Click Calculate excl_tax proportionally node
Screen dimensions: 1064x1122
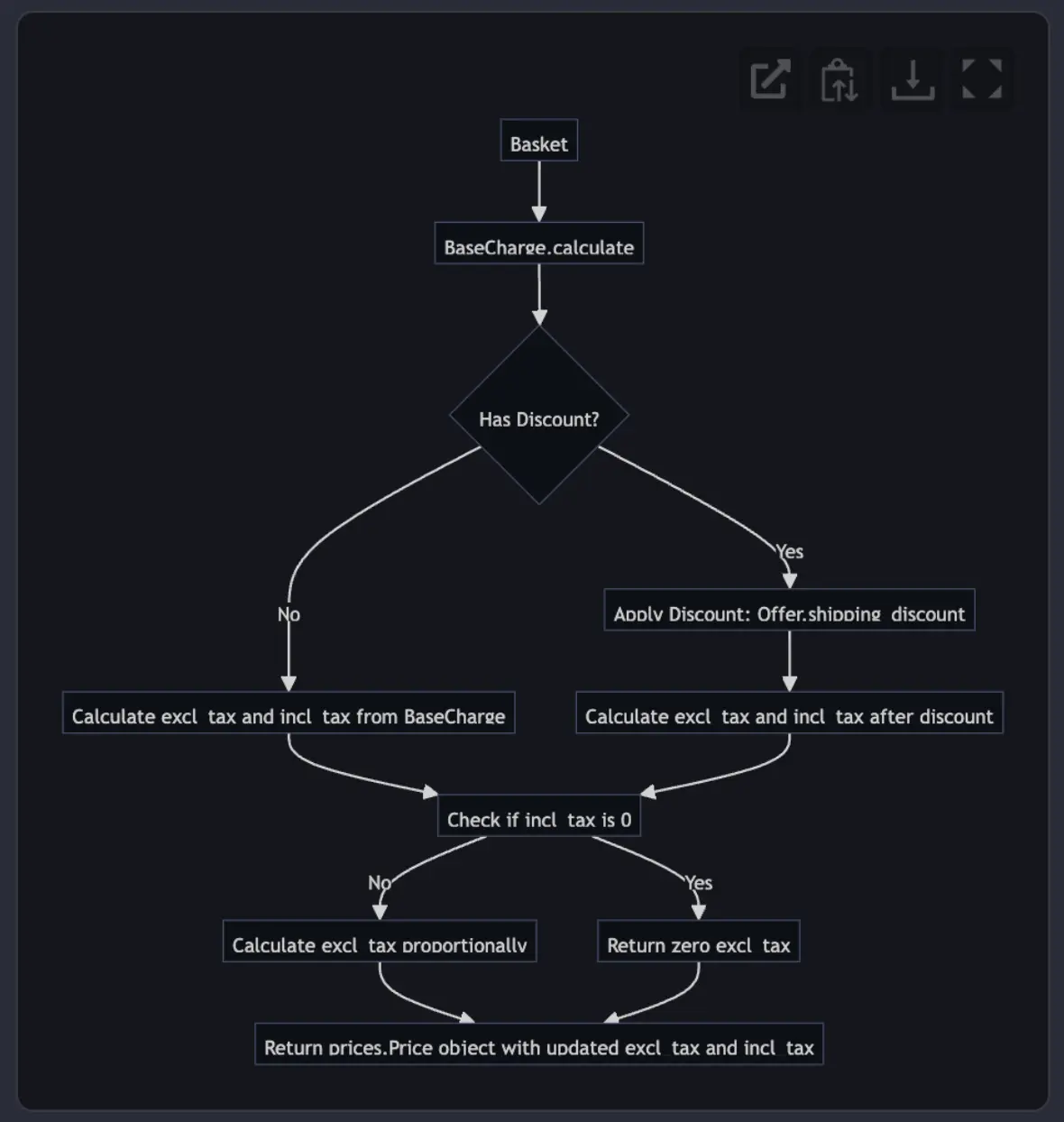[x=380, y=942]
